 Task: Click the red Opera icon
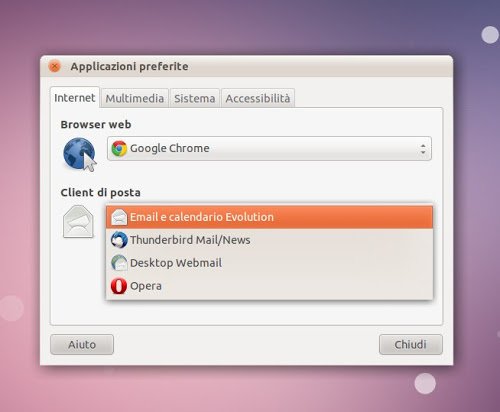pos(119,286)
